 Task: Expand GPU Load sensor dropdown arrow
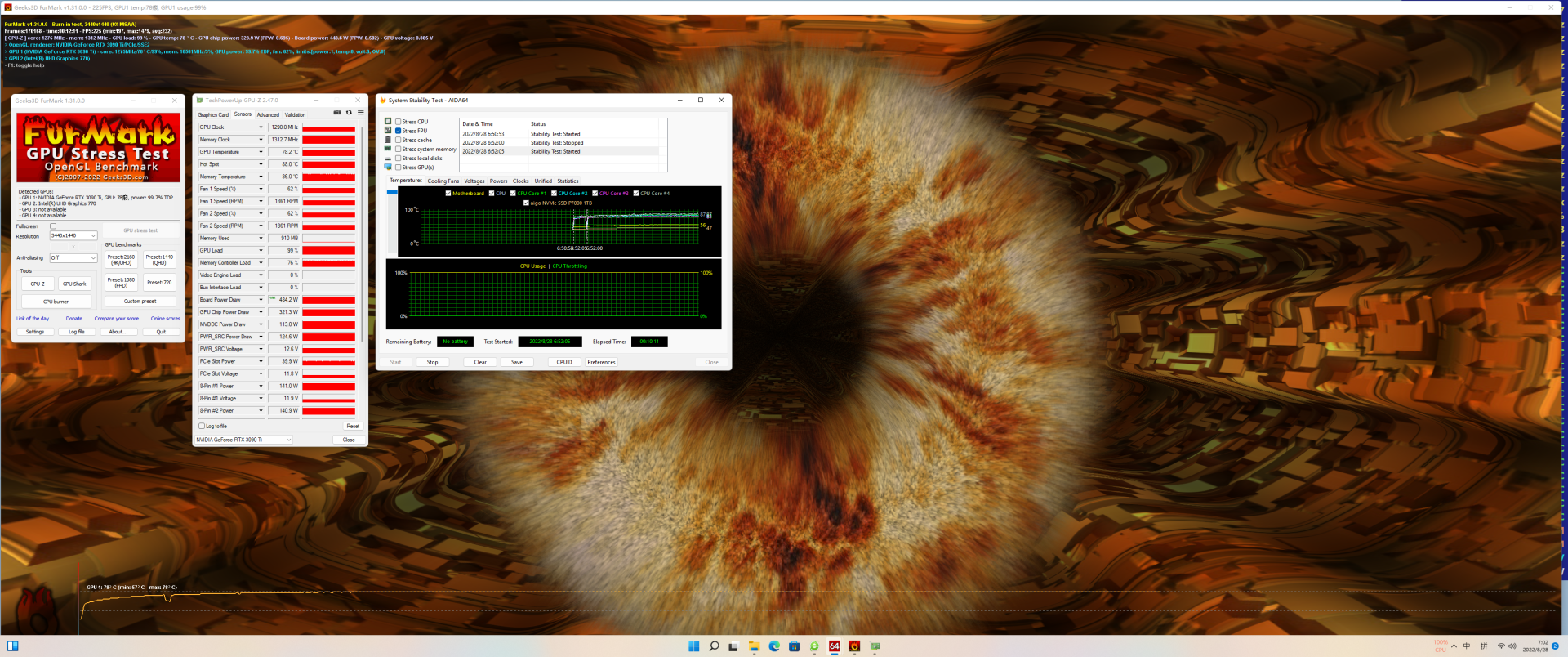pyautogui.click(x=261, y=251)
